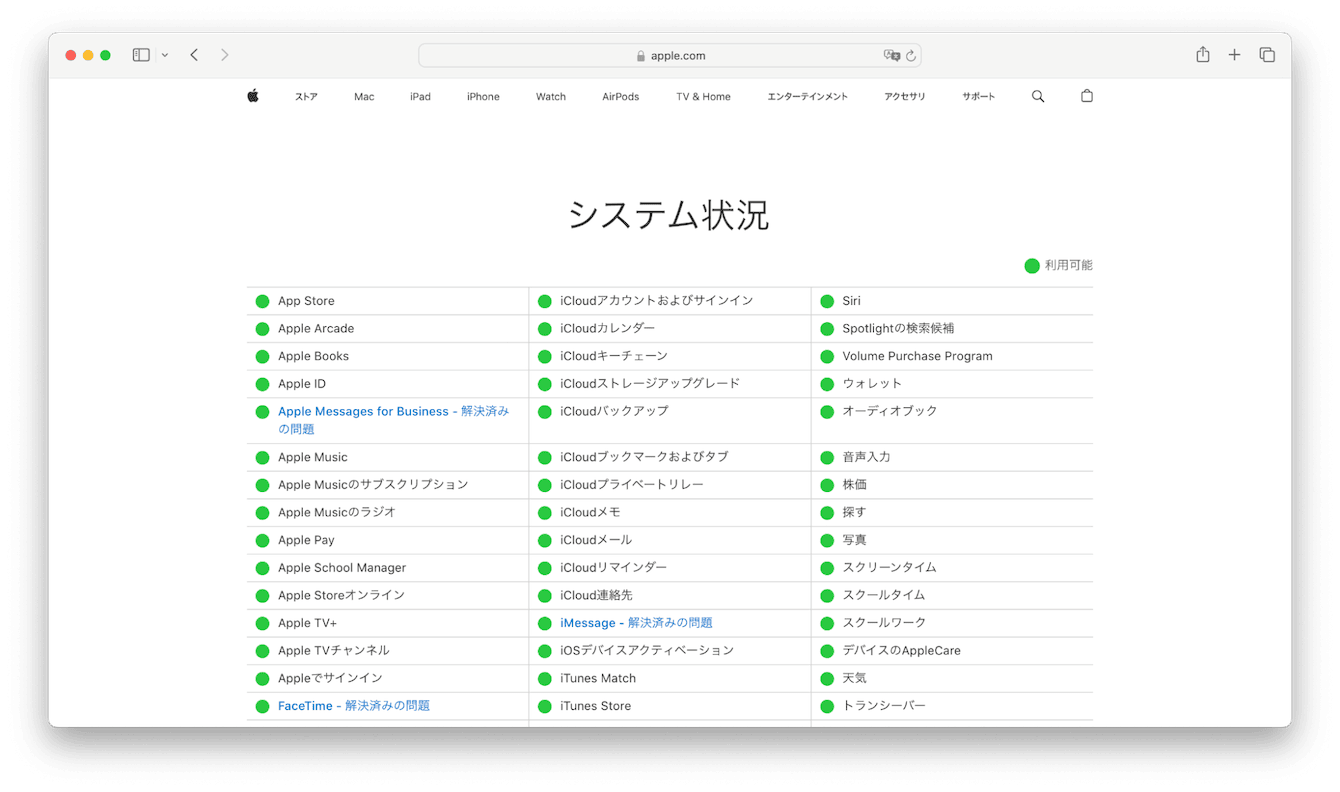This screenshot has height=792, width=1340.
Task: Click the システム状況 page heading
Action: (669, 215)
